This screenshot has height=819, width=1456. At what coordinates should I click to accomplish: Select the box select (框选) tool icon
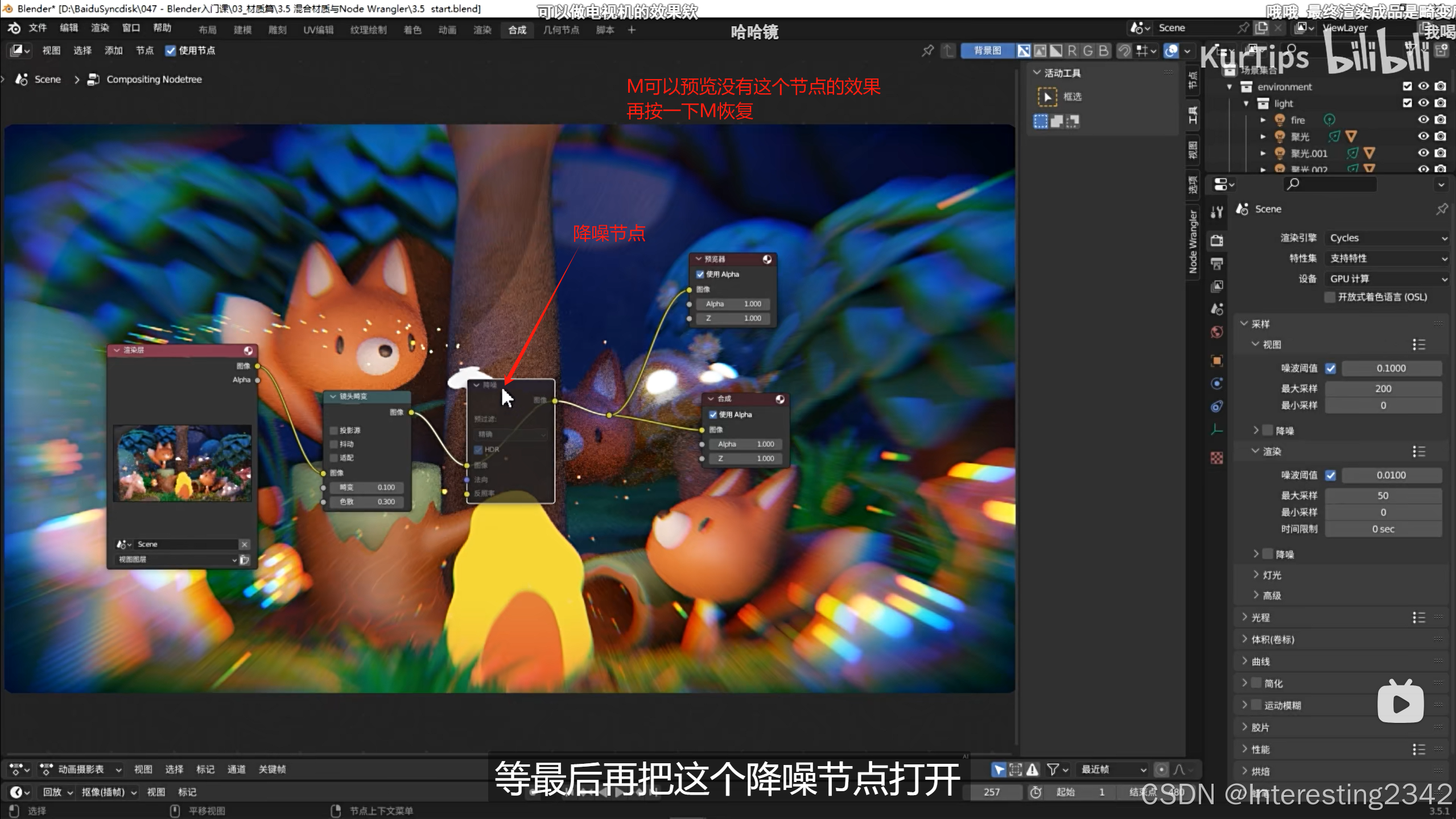[x=1047, y=97]
